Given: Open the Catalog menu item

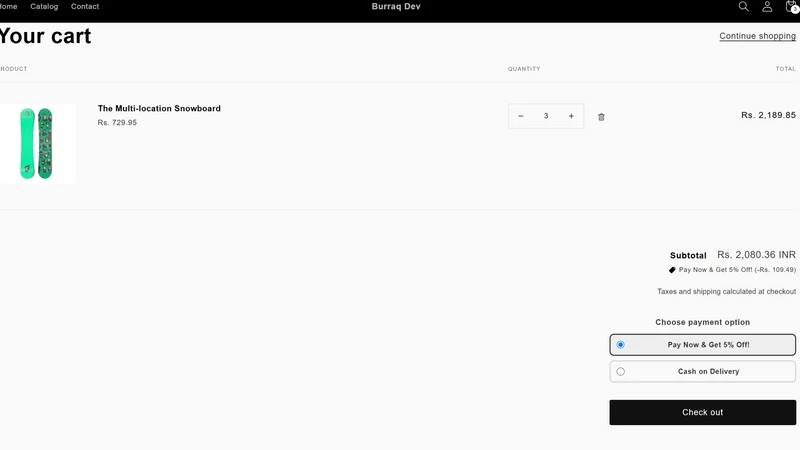Looking at the screenshot, I should click(x=44, y=7).
